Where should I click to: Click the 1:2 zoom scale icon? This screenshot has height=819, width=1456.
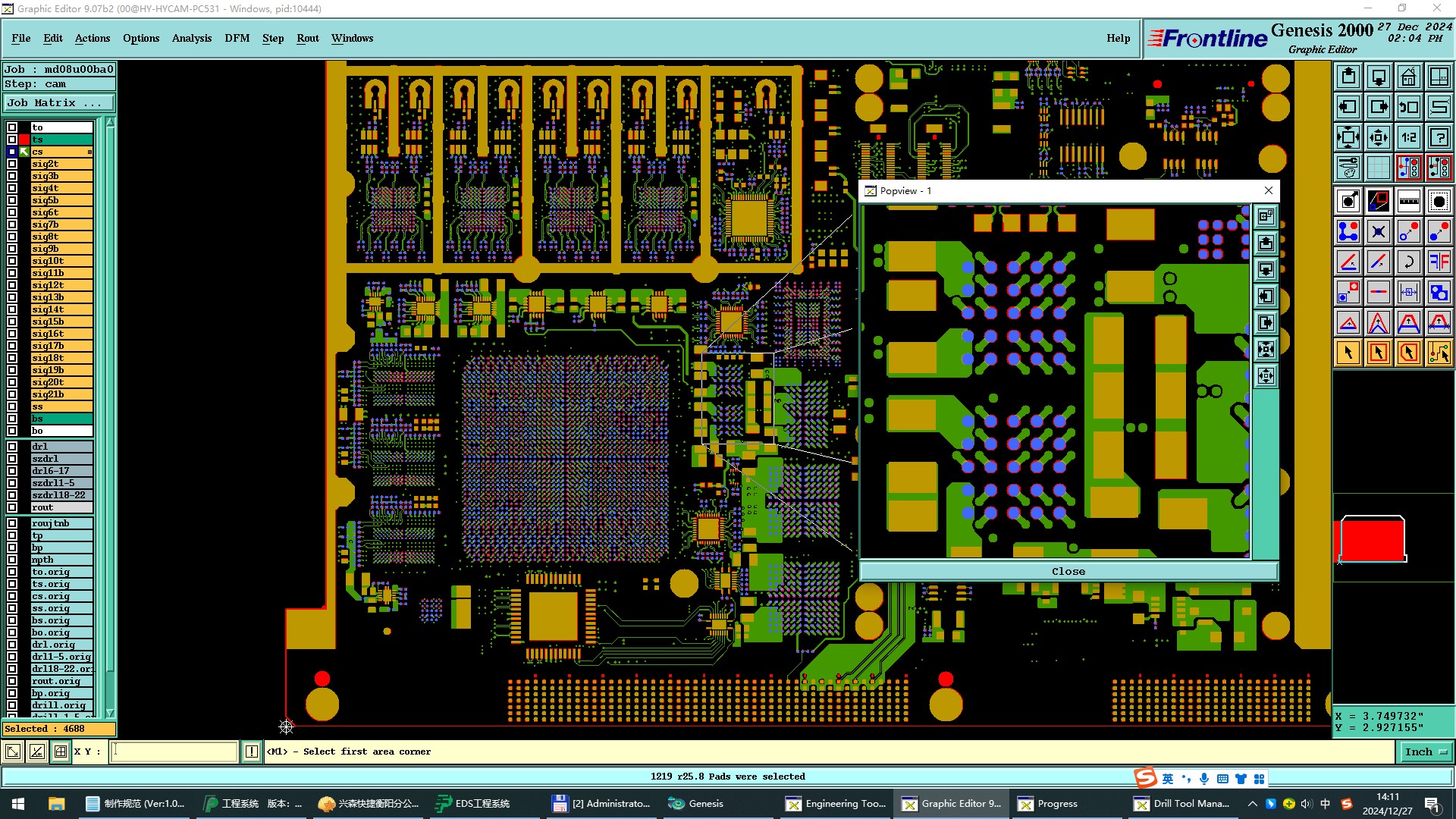tap(1408, 137)
